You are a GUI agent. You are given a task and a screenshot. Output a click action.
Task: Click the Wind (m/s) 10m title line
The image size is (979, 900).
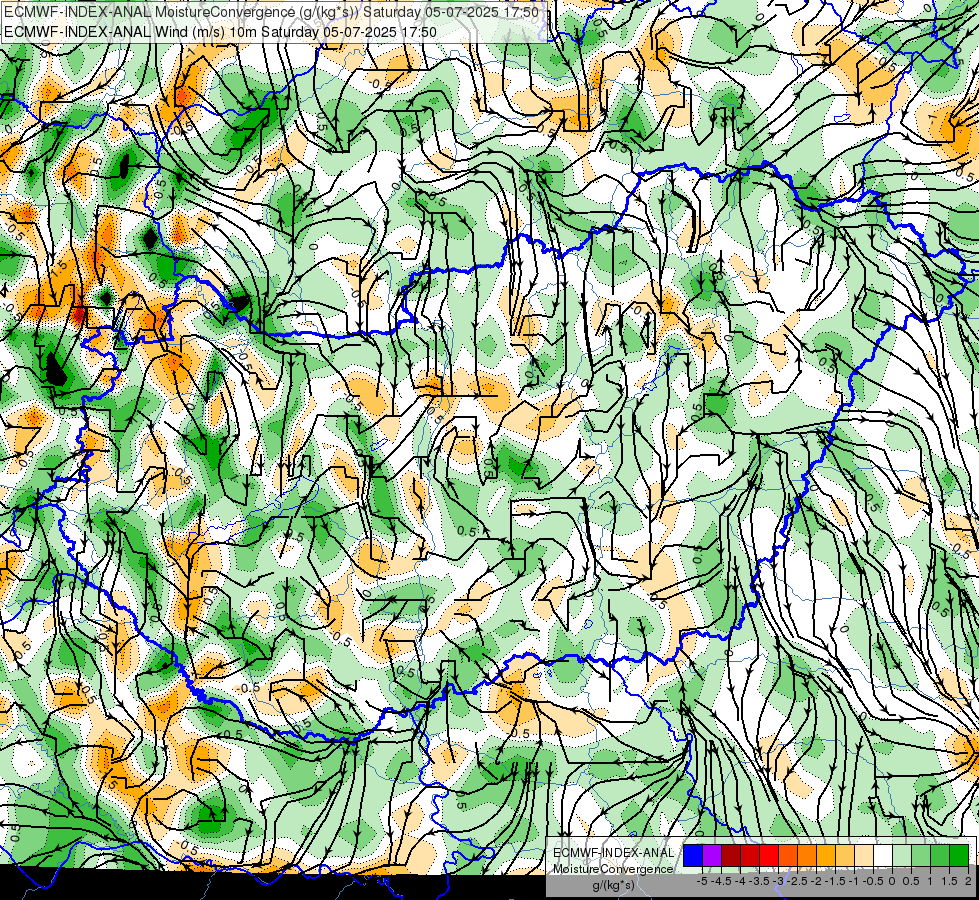click(x=220, y=32)
